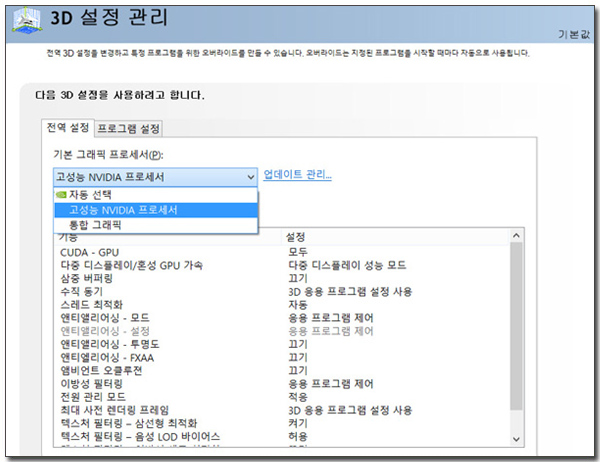Click the 허용 value for 음성 LOD 바이어스
Image resolution: width=600 pixels, height=462 pixels.
[x=298, y=436]
